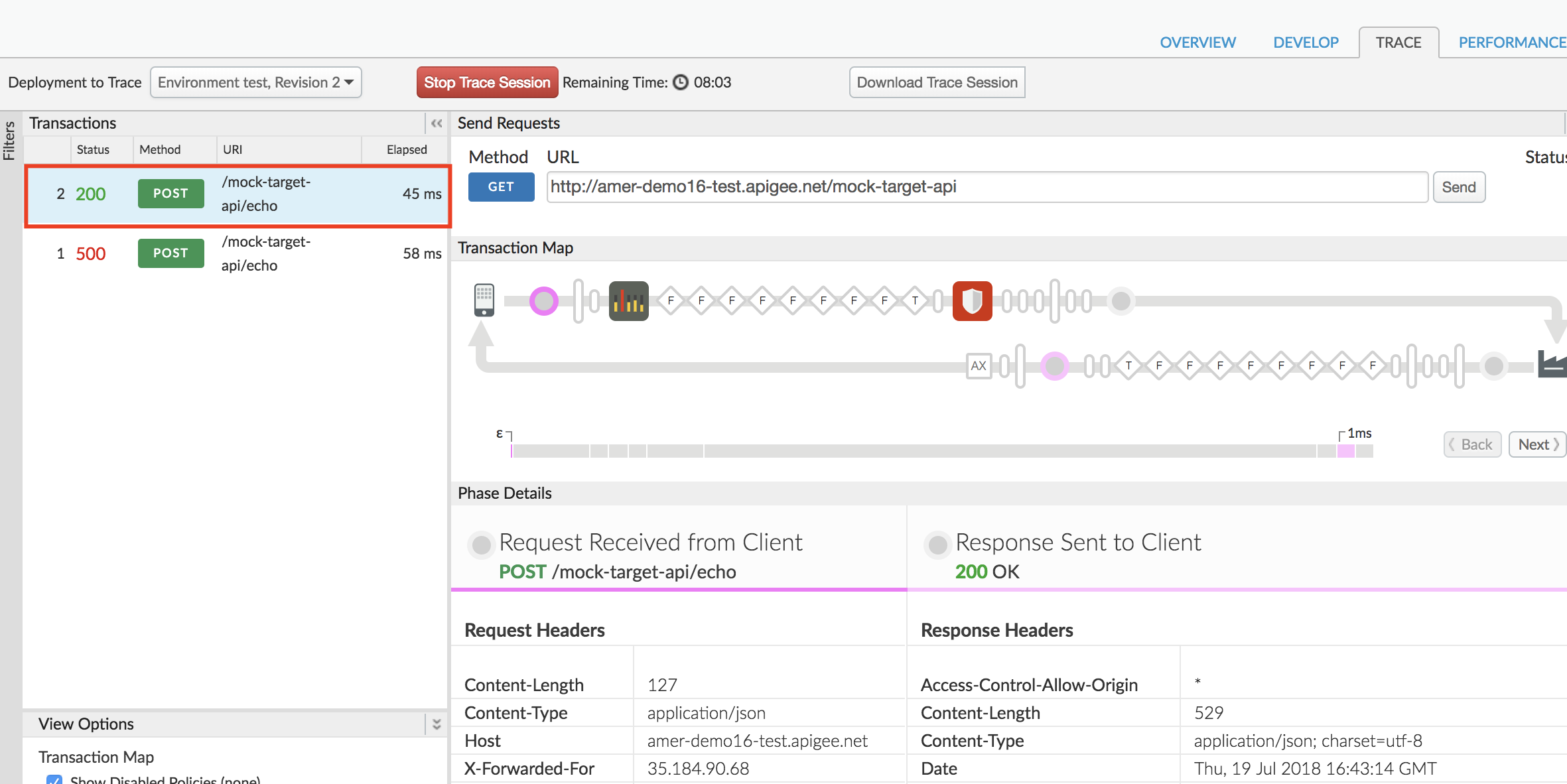Step forward with the Next button
The height and width of the screenshot is (784, 1567).
click(x=1537, y=444)
